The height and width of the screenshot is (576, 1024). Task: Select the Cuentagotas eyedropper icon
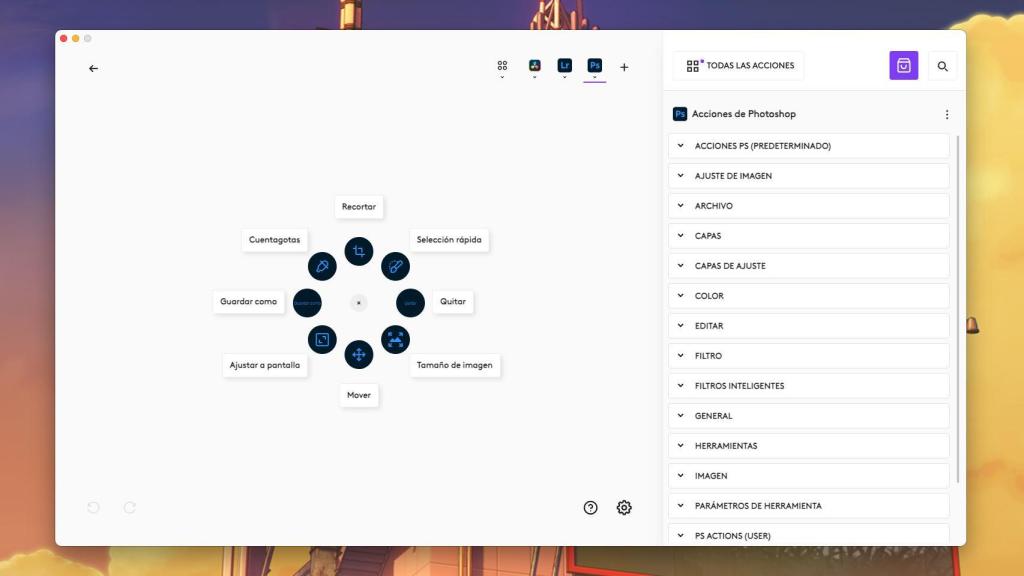tap(322, 266)
